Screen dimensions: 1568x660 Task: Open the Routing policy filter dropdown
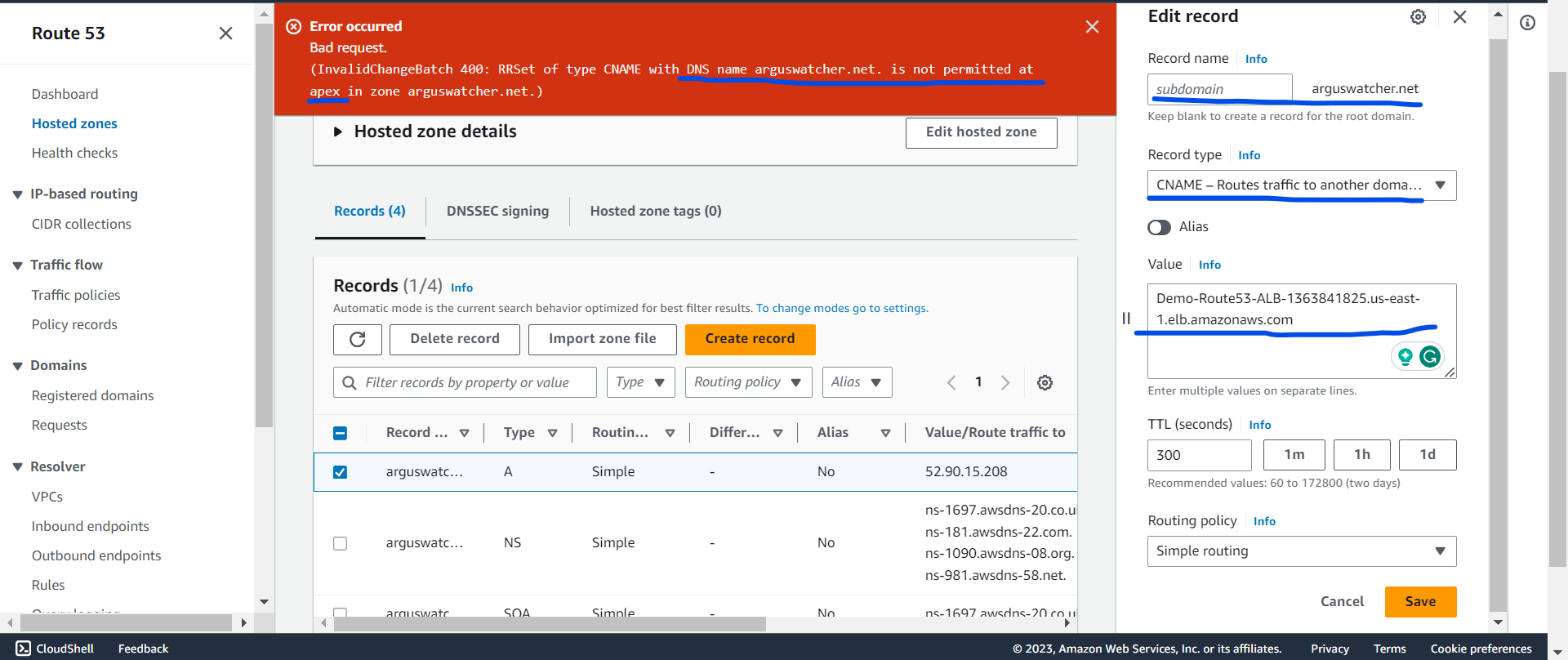click(748, 382)
